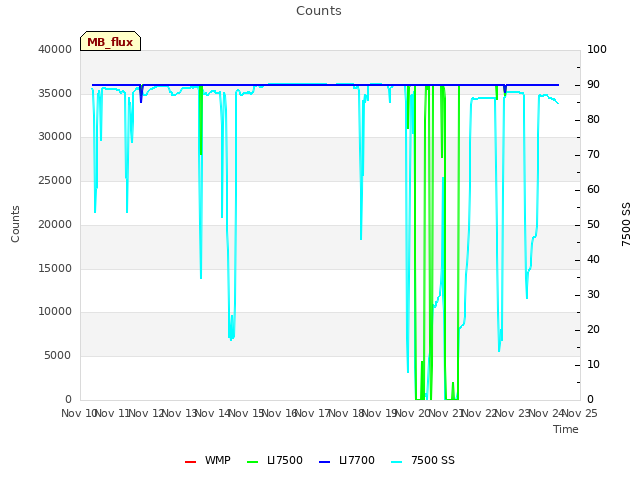This screenshot has width=640, height=480.
Task: Toggle the LI7500 series in the legend
Action: (x=275, y=460)
